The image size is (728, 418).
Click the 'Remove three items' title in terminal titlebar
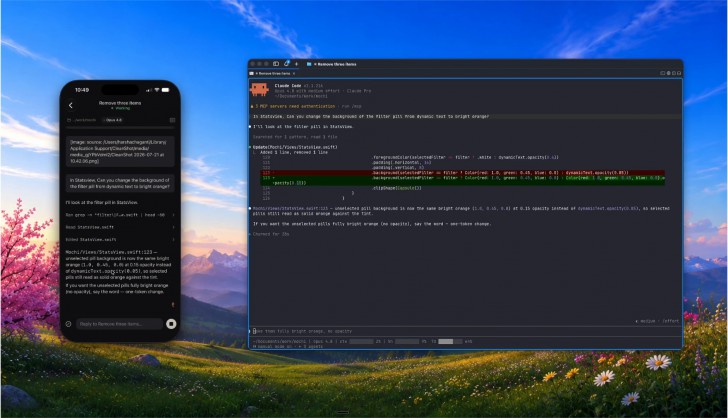click(335, 64)
